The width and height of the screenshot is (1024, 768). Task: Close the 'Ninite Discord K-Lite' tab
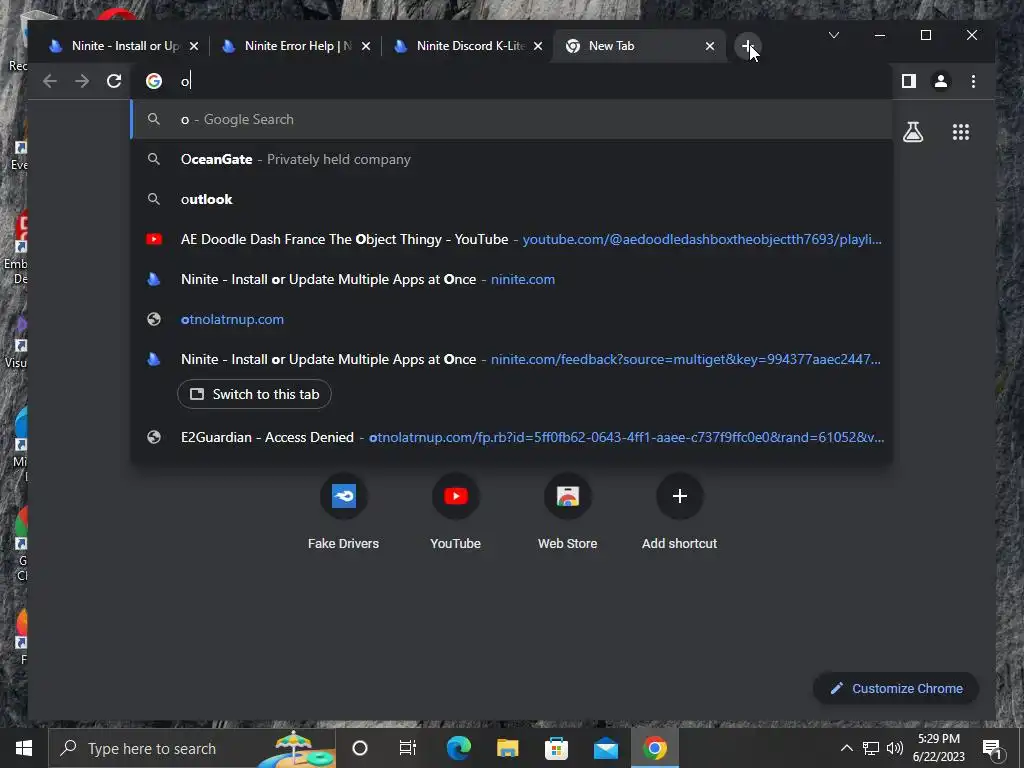click(537, 46)
